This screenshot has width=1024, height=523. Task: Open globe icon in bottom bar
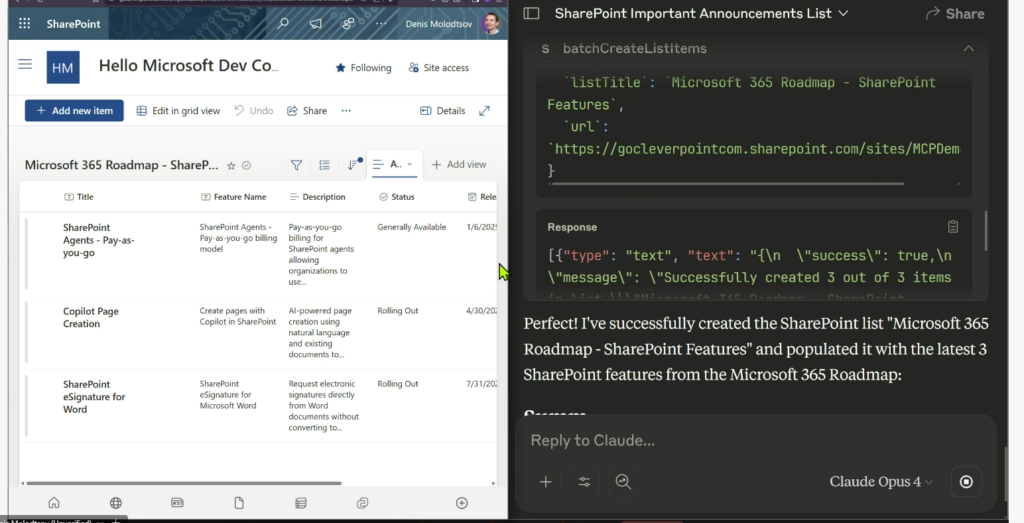point(116,502)
